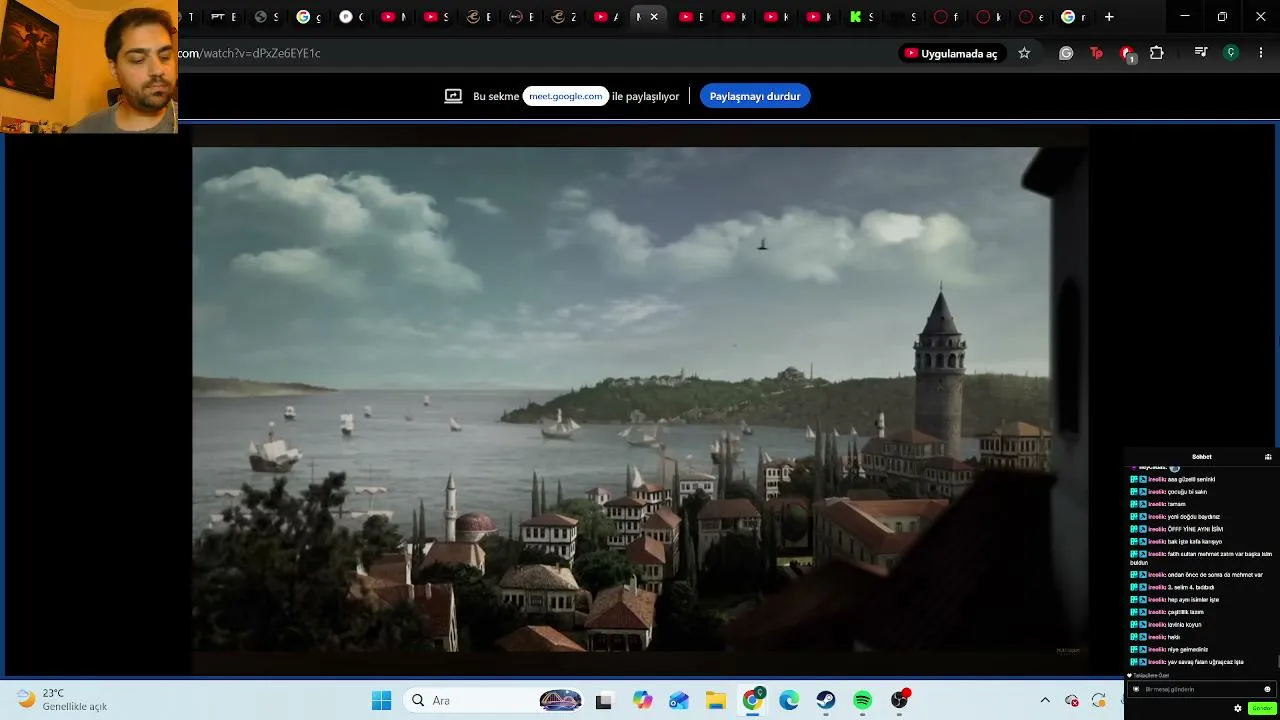Bookmark this page with the star icon
This screenshot has height=720, width=1280.
1024,53
